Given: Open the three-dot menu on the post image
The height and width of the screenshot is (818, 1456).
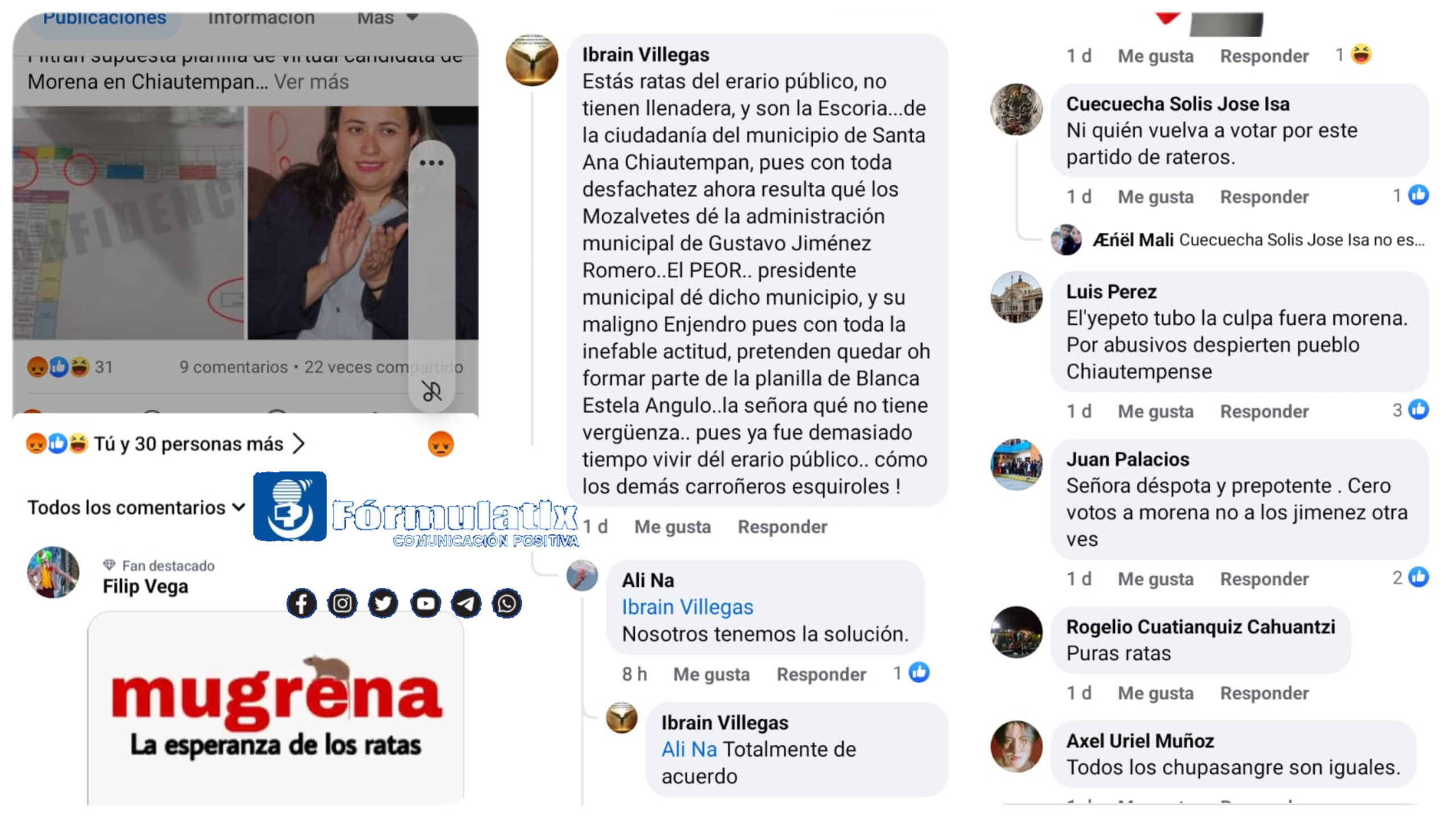Looking at the screenshot, I should pyautogui.click(x=432, y=163).
